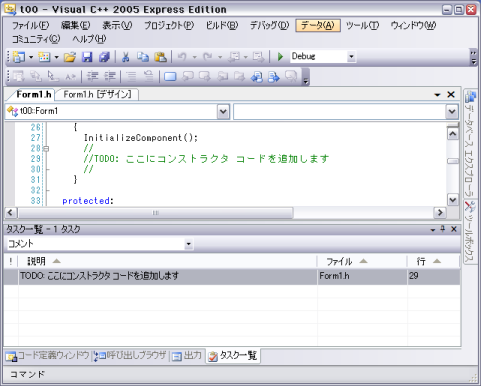Open the Debug configuration dropdown
This screenshot has height=386, width=481.
pyautogui.click(x=351, y=57)
